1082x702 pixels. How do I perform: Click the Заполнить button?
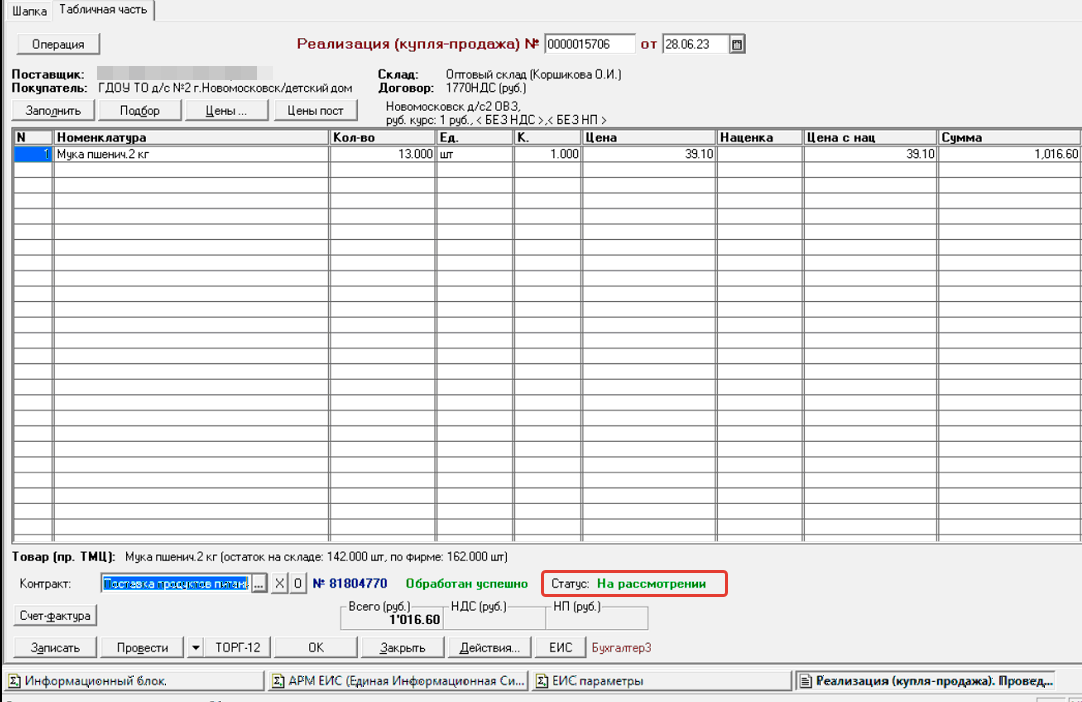[53, 110]
